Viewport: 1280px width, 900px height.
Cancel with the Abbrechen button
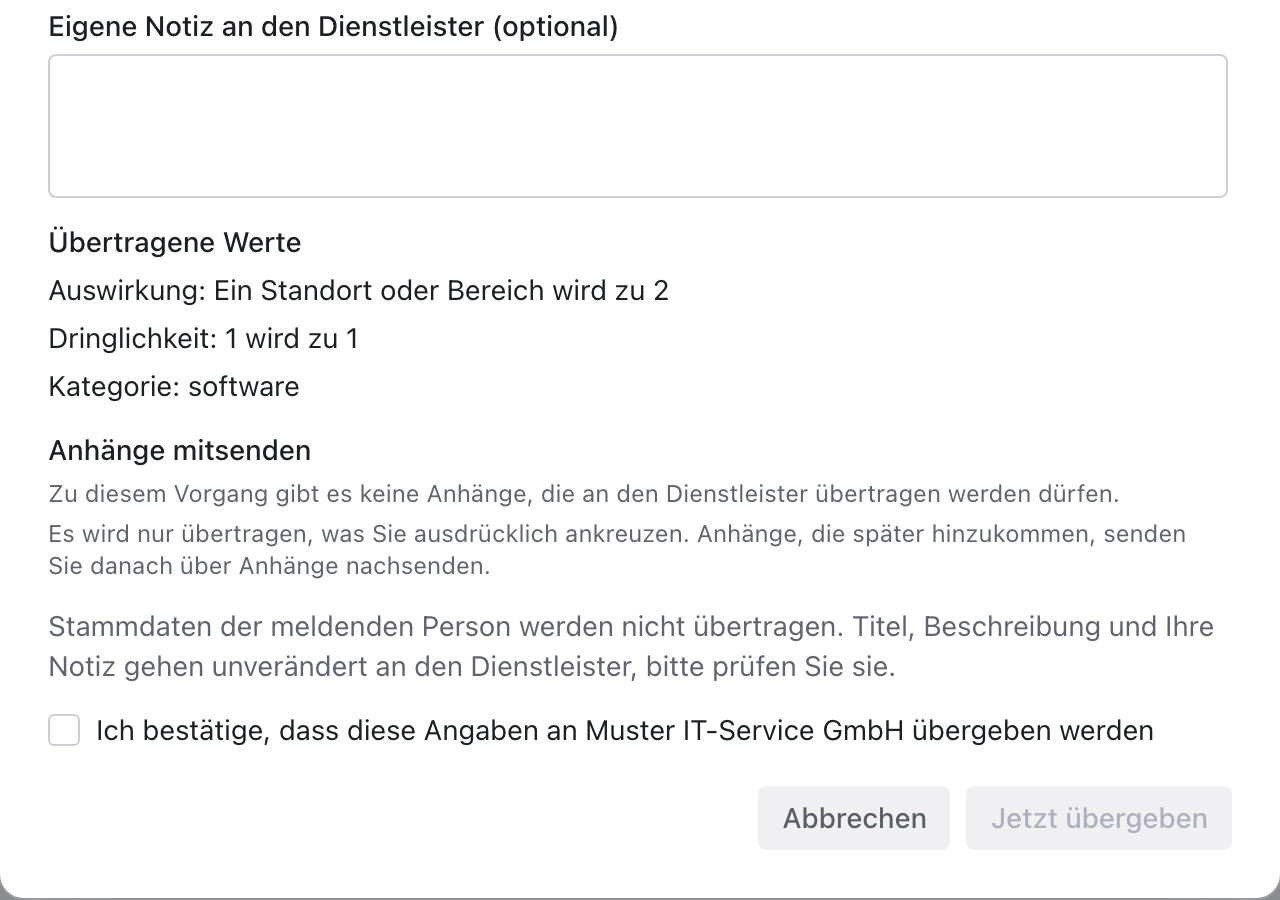pyautogui.click(x=854, y=818)
